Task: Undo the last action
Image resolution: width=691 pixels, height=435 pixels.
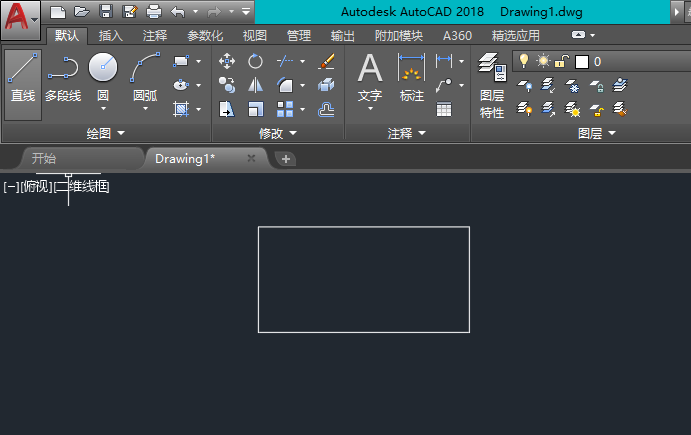Action: pos(178,12)
